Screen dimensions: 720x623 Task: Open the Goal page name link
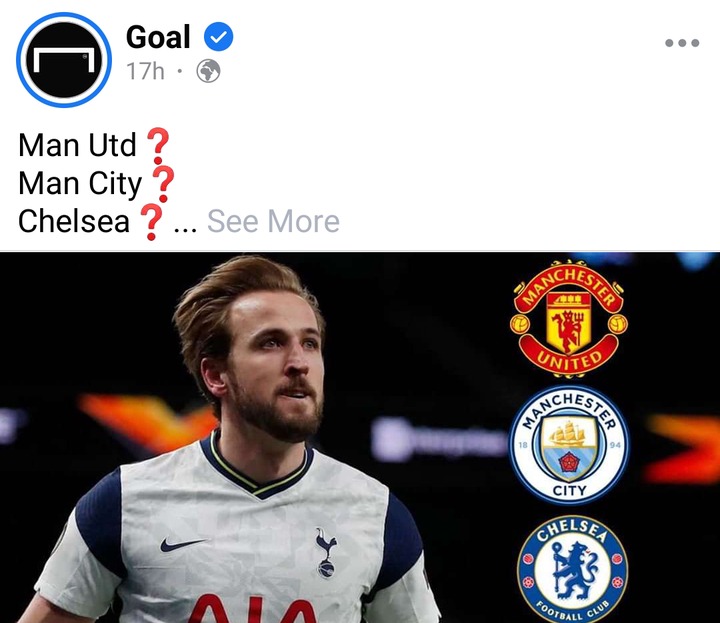[158, 37]
